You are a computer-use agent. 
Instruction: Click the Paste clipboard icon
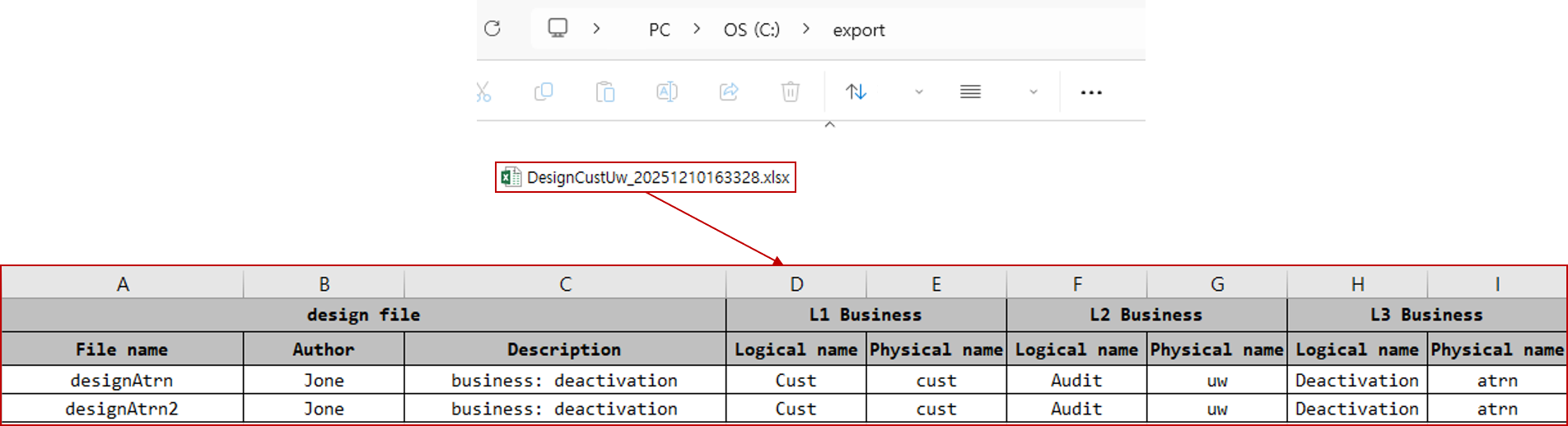(605, 91)
